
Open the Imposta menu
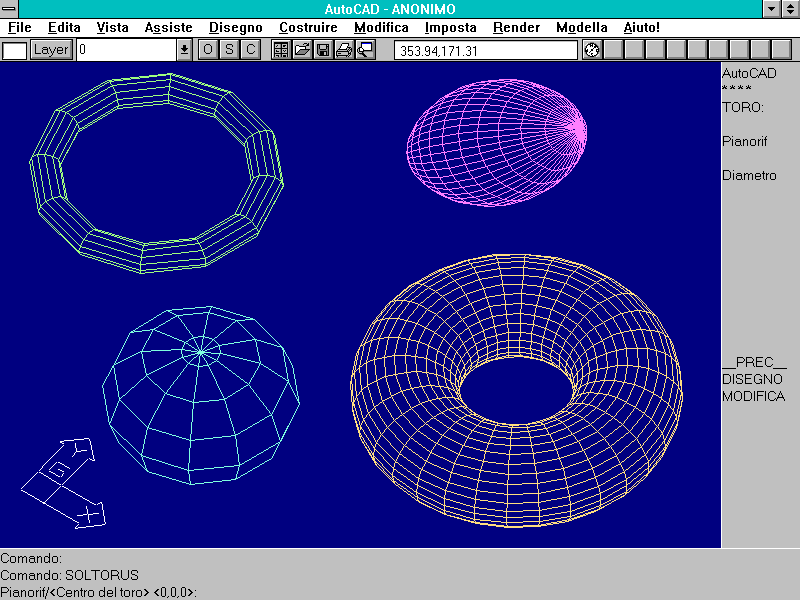click(x=451, y=28)
